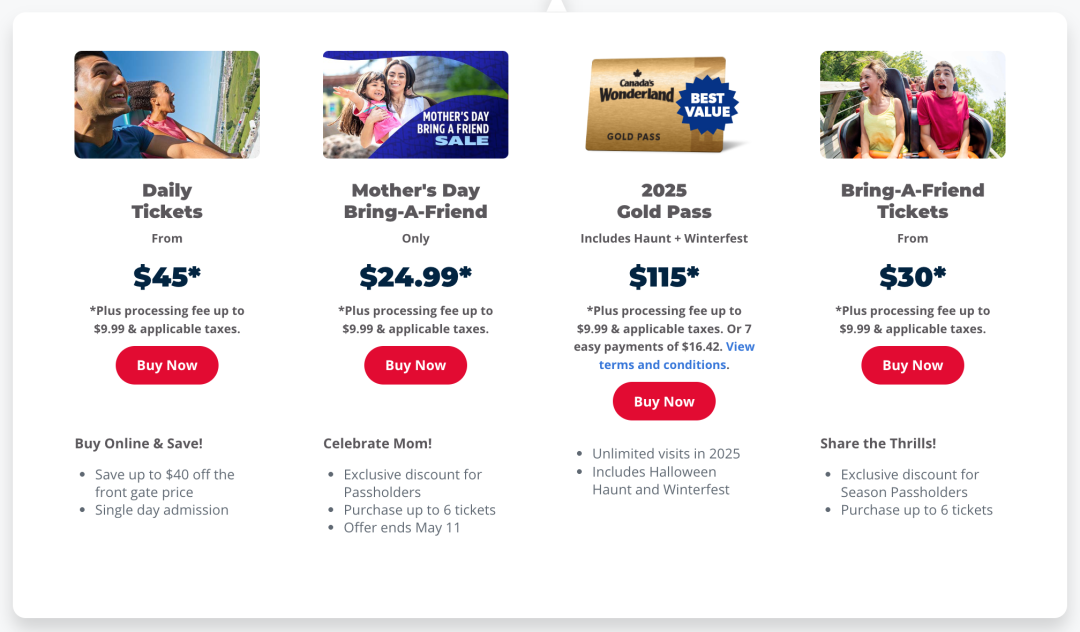Click the Best Value badge on Gold Pass

click(x=707, y=105)
